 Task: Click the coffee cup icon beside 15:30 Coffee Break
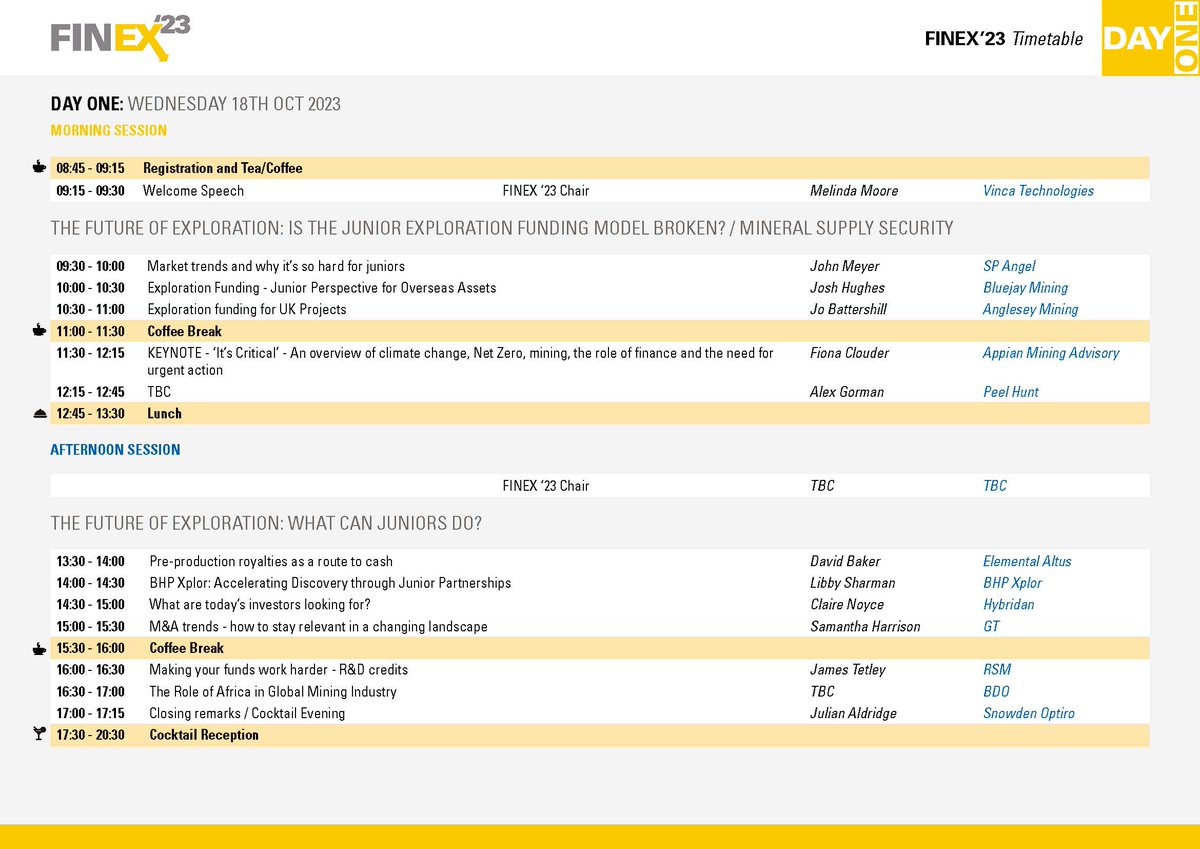[38, 648]
